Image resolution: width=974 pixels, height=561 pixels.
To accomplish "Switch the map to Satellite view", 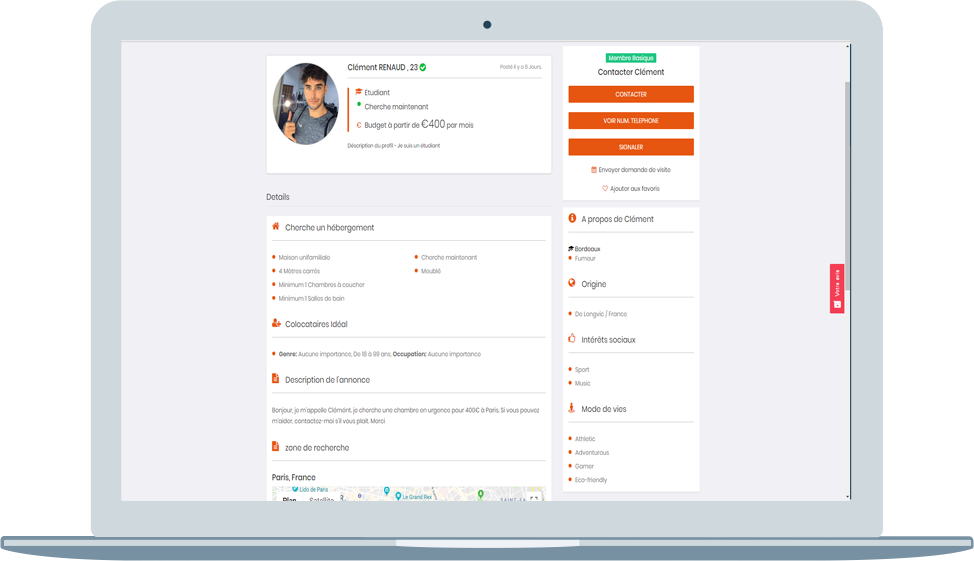I will click(x=321, y=499).
